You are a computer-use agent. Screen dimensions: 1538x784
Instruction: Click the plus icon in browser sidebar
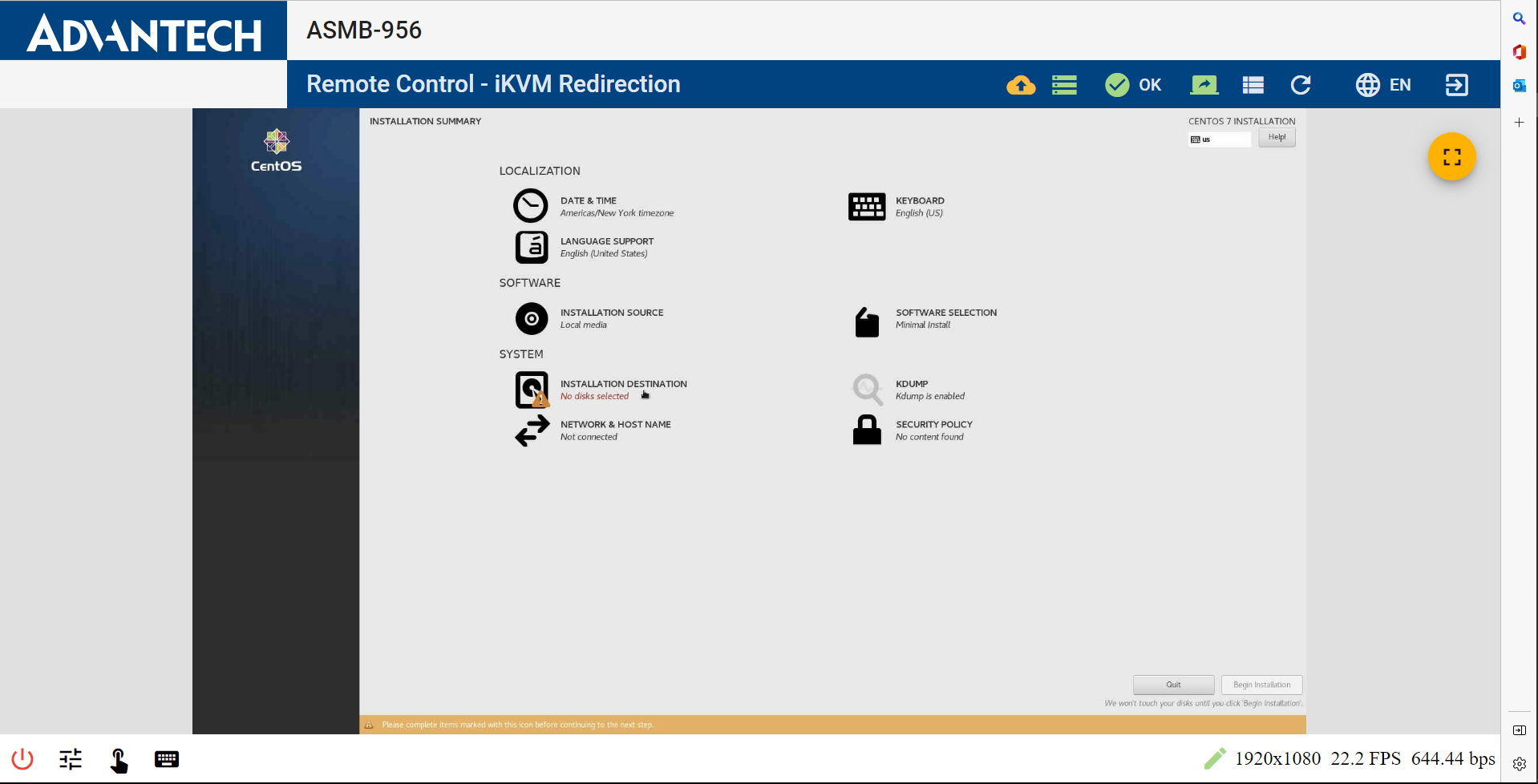(1519, 123)
